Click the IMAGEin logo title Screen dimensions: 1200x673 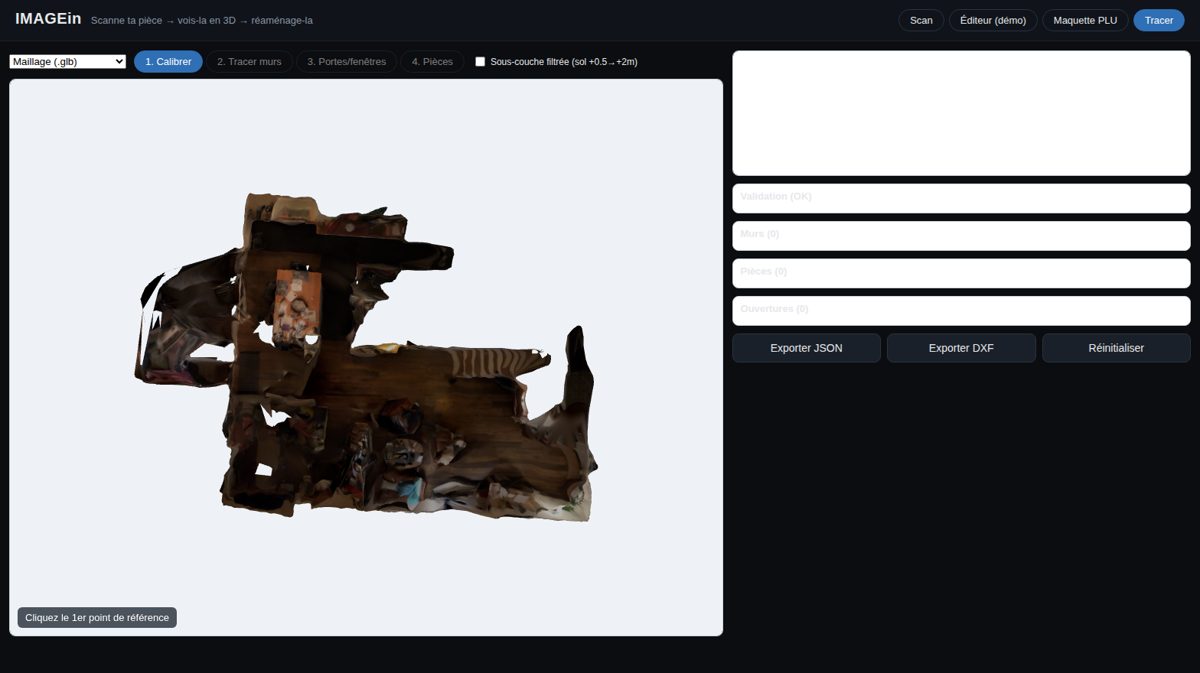pyautogui.click(x=48, y=19)
